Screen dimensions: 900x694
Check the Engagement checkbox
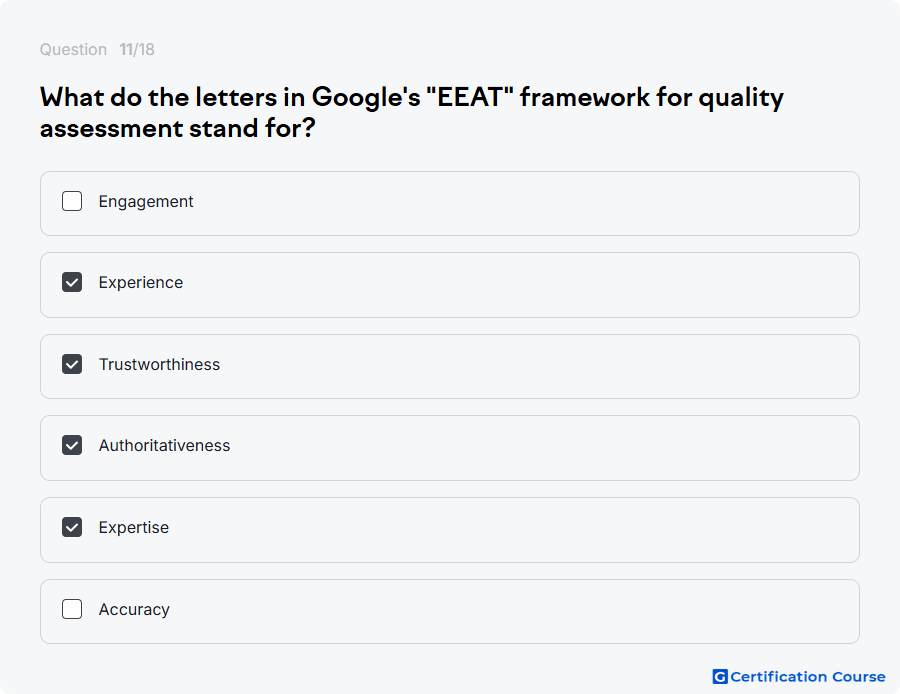(x=72, y=201)
